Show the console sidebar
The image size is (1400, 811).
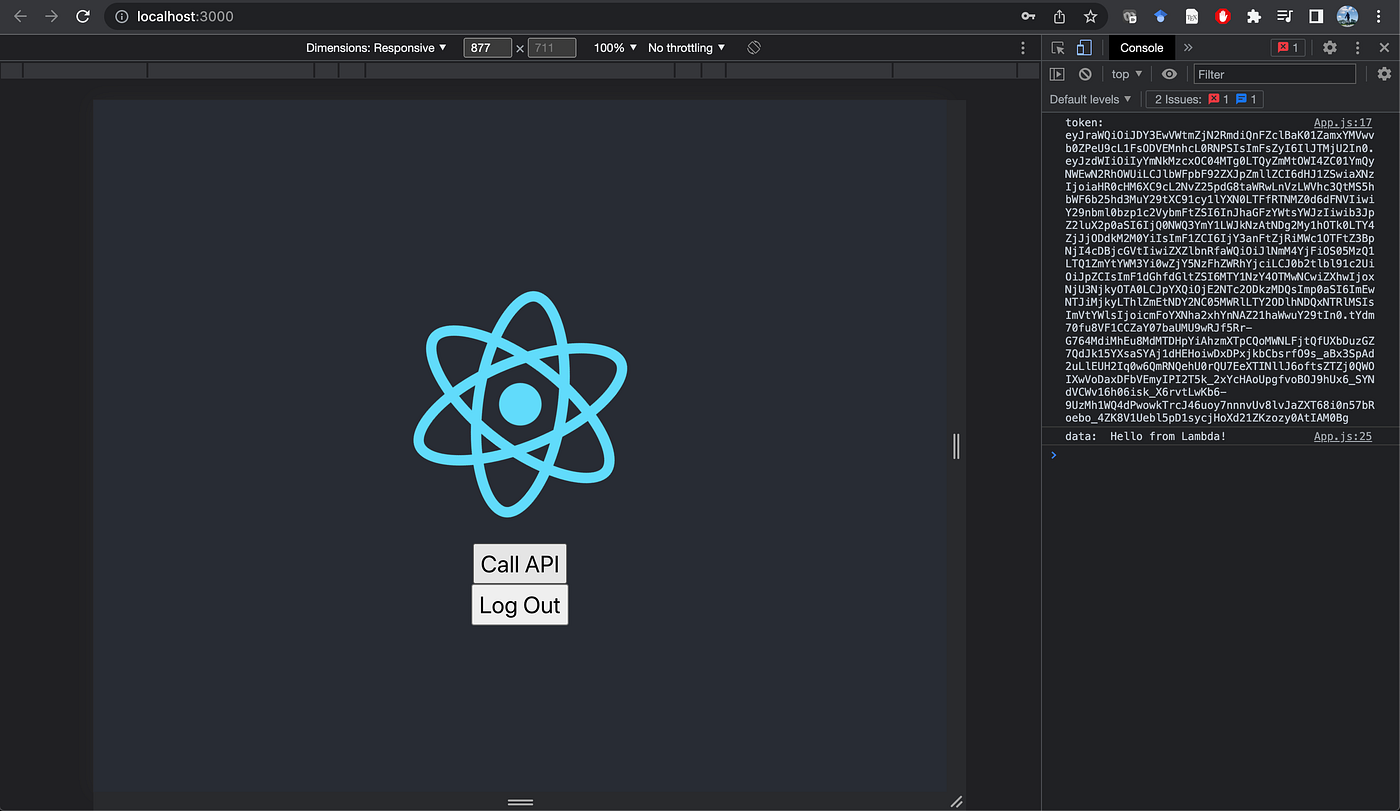point(1057,74)
